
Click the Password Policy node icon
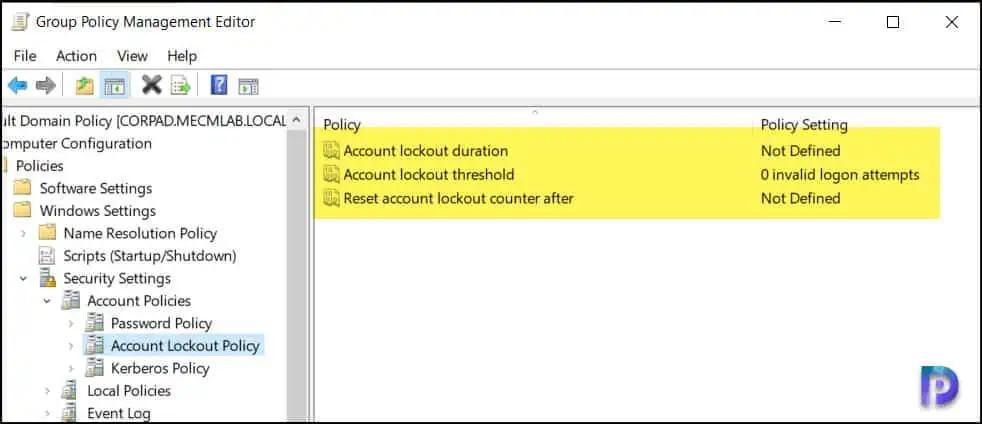[x=95, y=323]
